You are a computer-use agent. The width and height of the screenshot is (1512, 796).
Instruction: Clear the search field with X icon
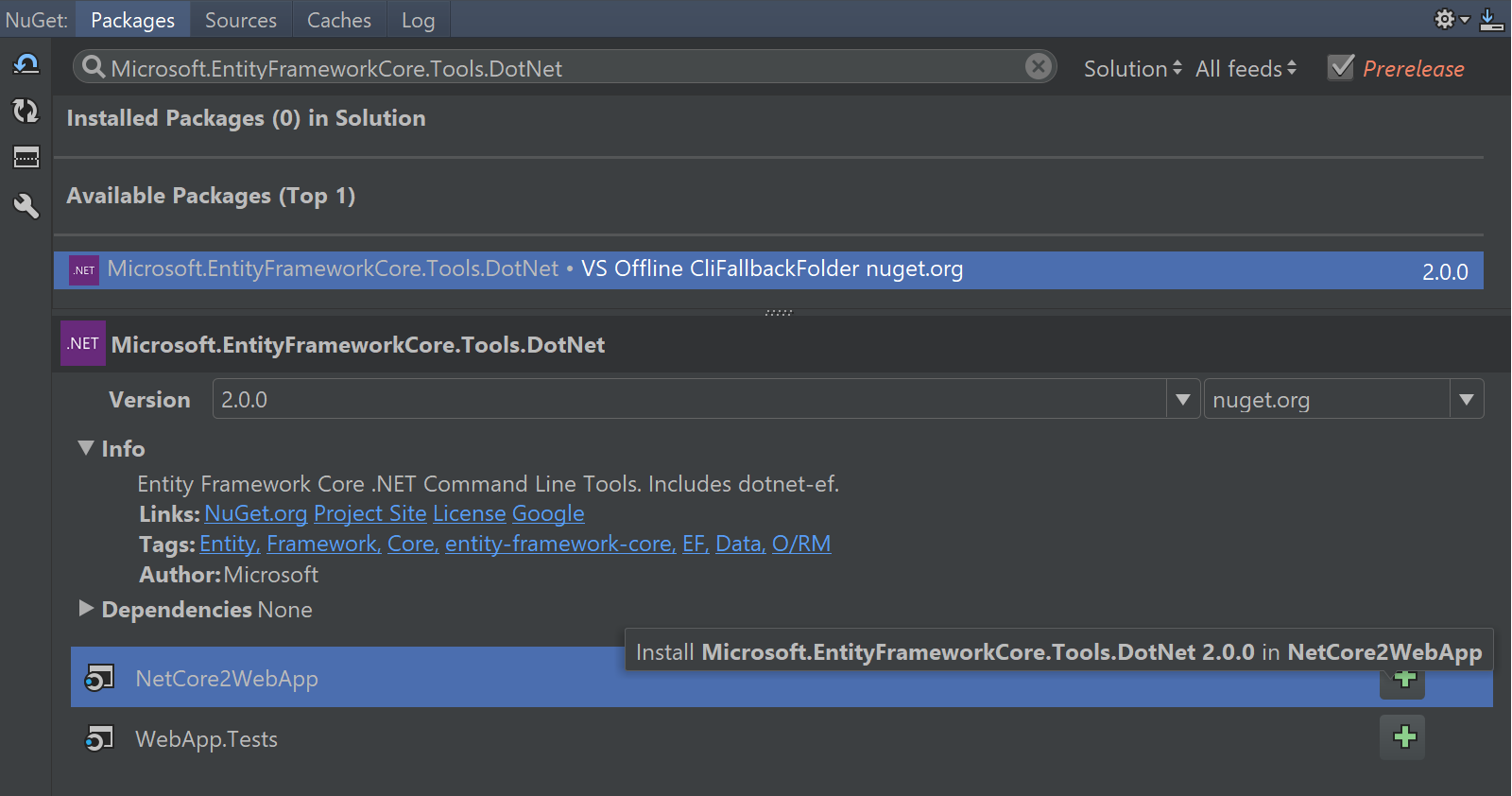click(1038, 66)
